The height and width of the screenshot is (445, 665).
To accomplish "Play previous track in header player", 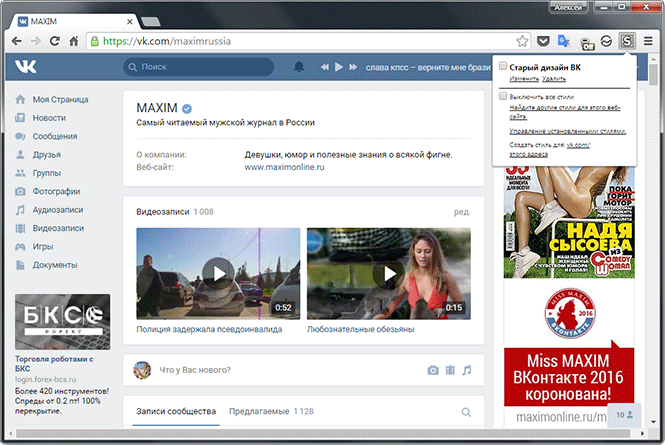I will (x=325, y=67).
